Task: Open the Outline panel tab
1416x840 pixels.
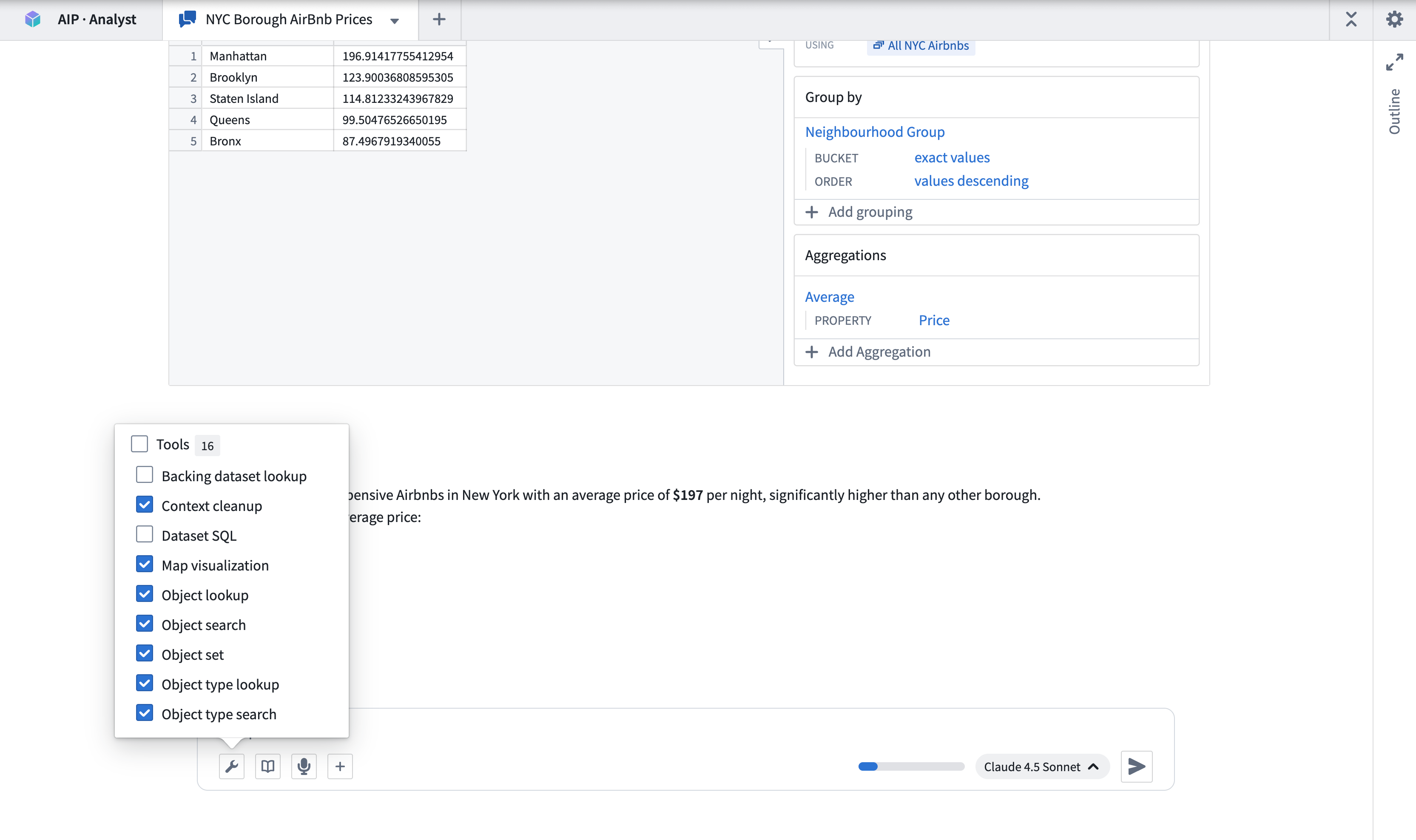Action: 1394,111
